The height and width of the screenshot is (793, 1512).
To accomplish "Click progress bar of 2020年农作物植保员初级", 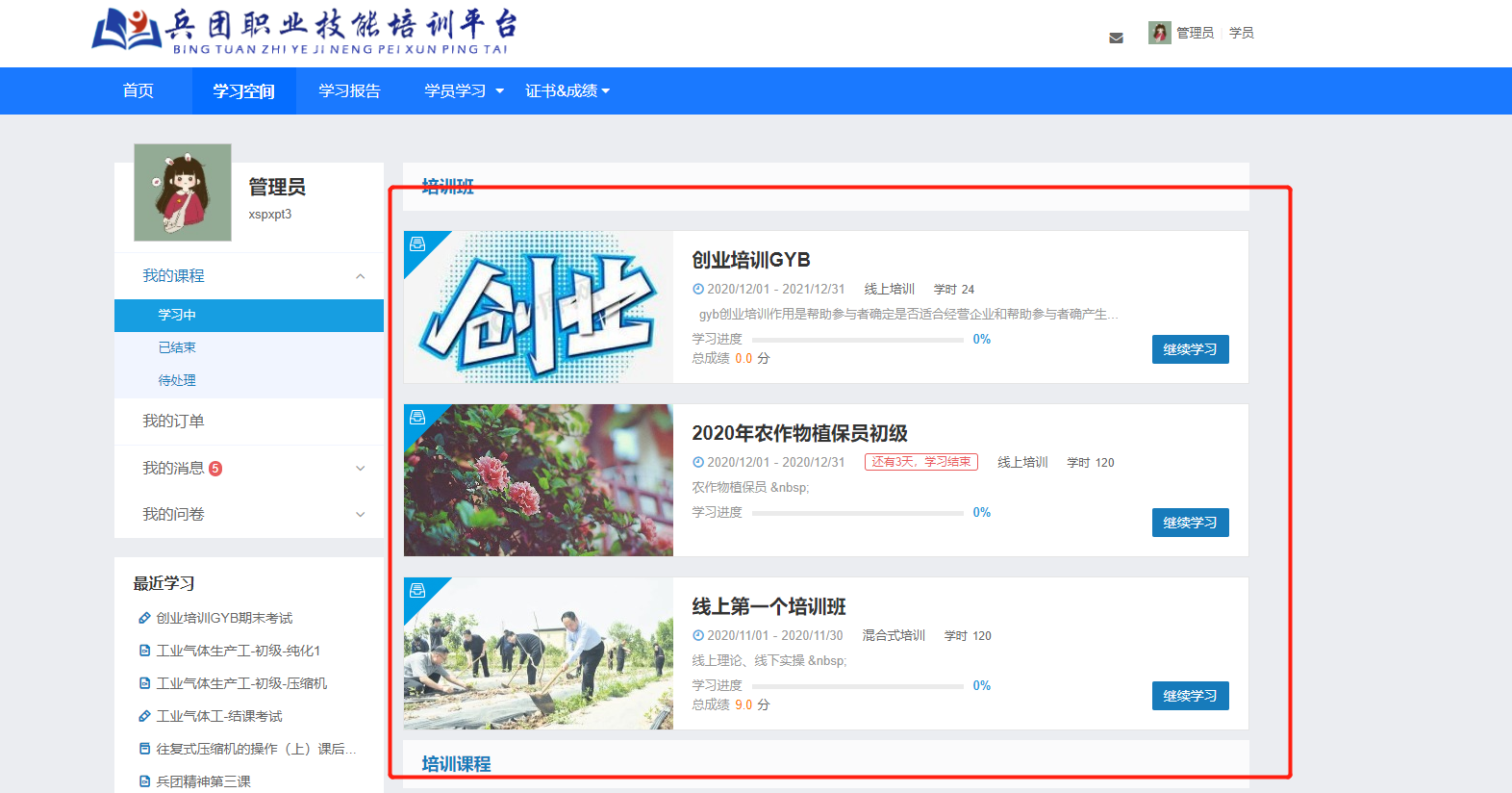I will coord(857,513).
